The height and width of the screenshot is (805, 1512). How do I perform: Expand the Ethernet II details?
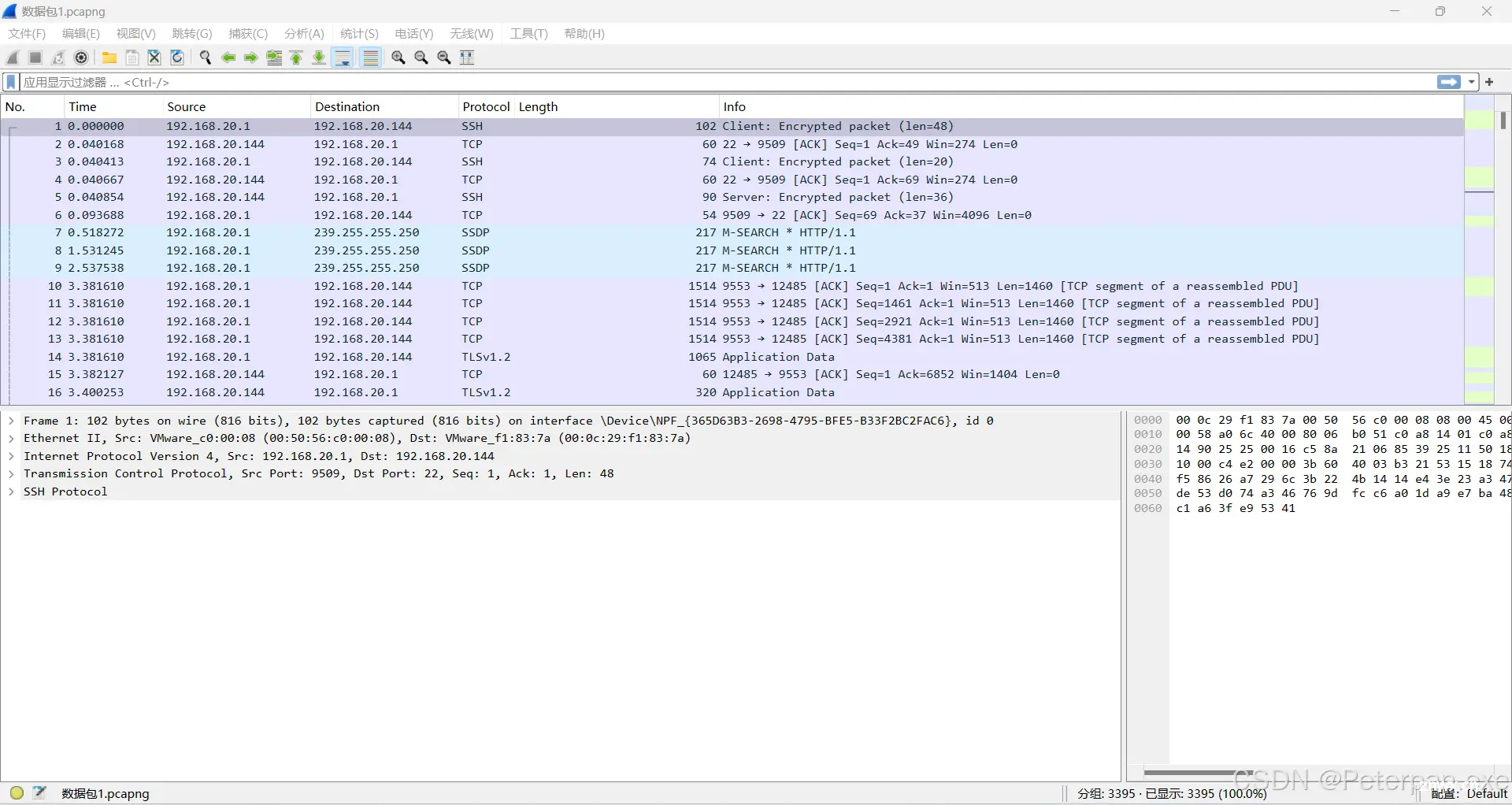pos(11,439)
